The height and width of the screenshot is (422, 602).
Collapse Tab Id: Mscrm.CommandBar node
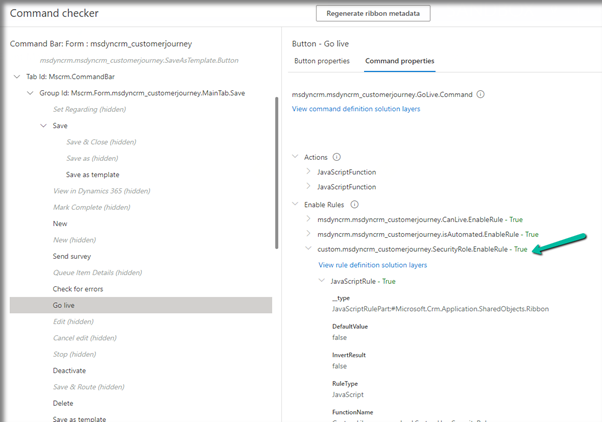[x=17, y=77]
